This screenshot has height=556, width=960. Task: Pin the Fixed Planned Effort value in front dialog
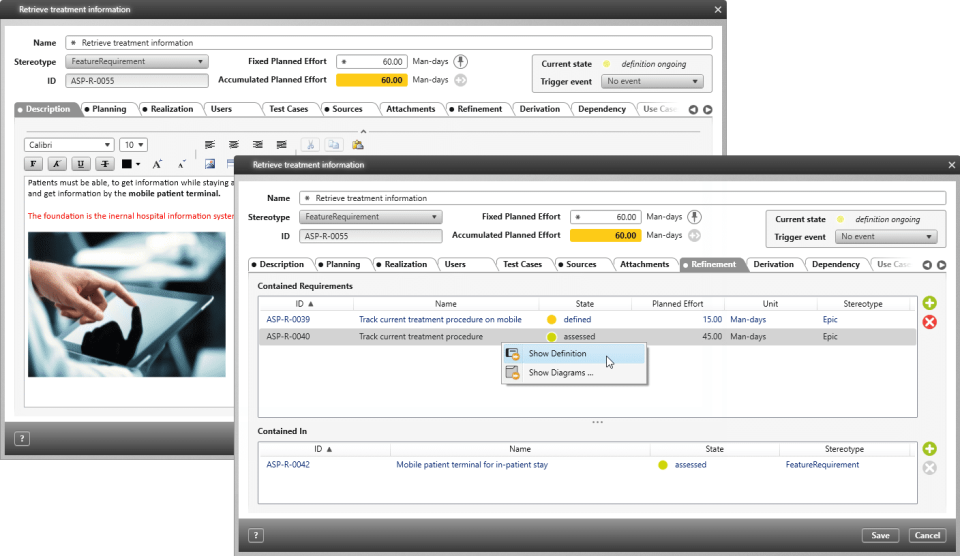tap(694, 217)
